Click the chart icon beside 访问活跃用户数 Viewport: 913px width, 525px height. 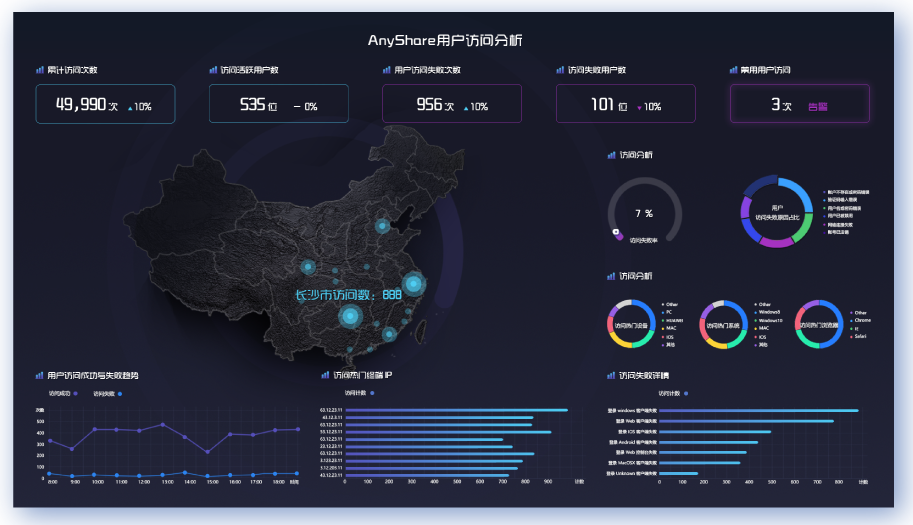click(x=213, y=70)
